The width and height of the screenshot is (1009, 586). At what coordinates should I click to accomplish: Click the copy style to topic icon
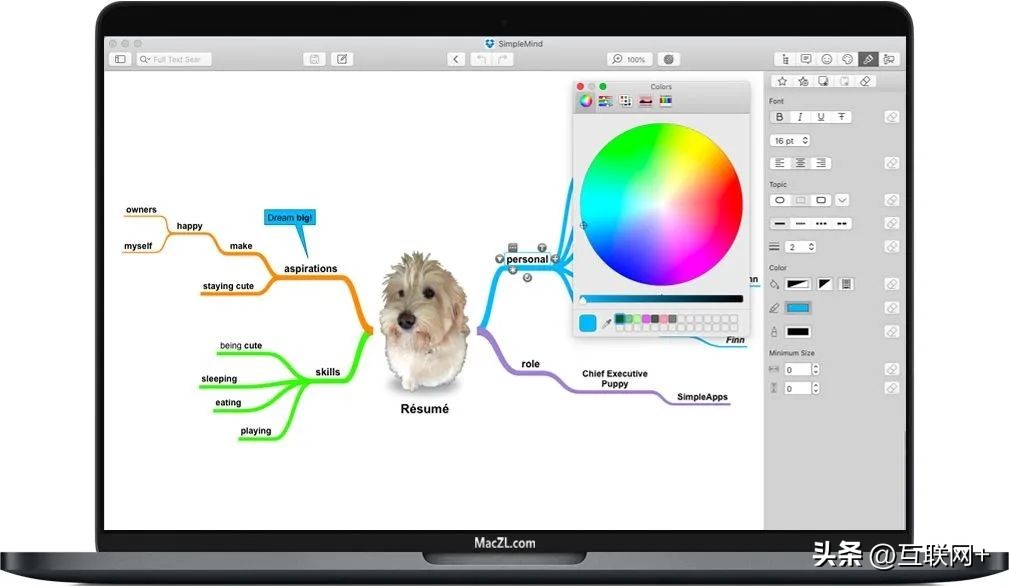pos(824,81)
